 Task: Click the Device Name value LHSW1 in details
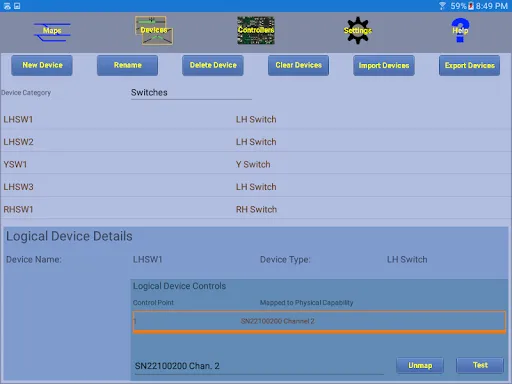point(148,259)
